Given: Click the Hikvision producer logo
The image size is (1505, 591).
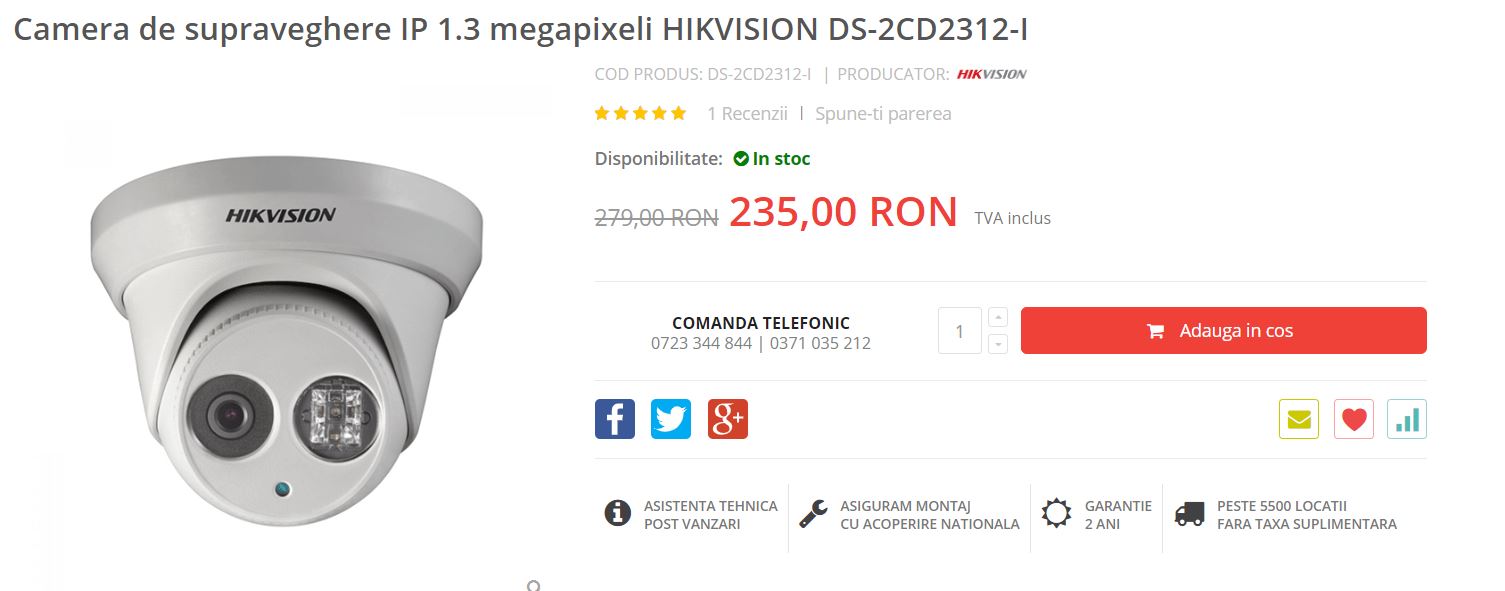Looking at the screenshot, I should [992, 74].
